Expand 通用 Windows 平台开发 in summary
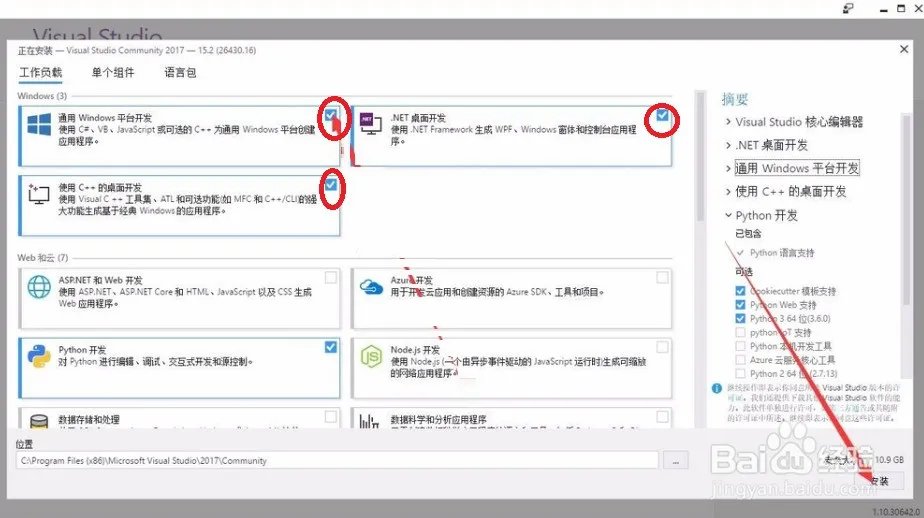This screenshot has width=924, height=518. pyautogui.click(x=728, y=168)
